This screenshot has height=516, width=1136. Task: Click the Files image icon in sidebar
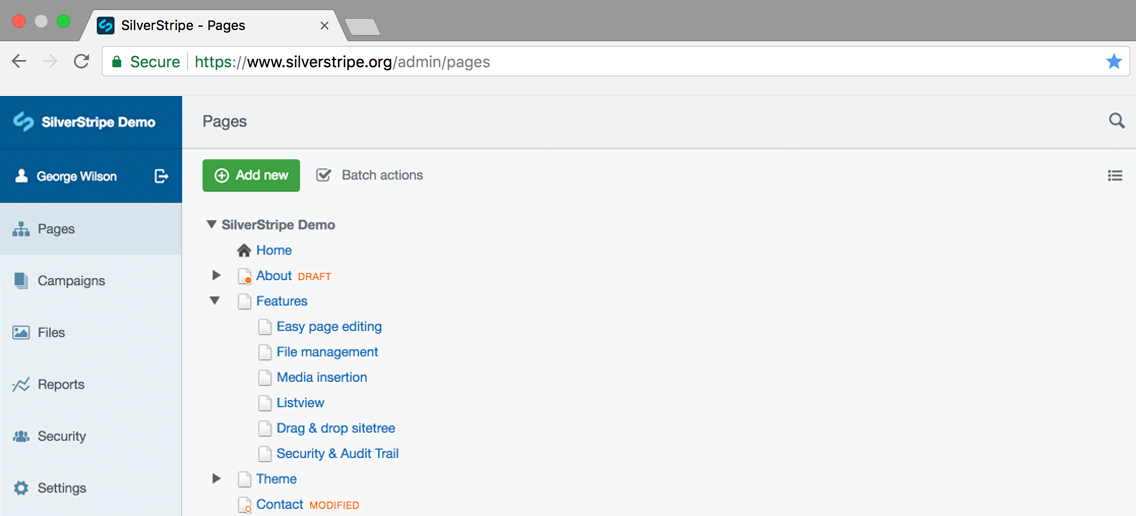pos(21,333)
